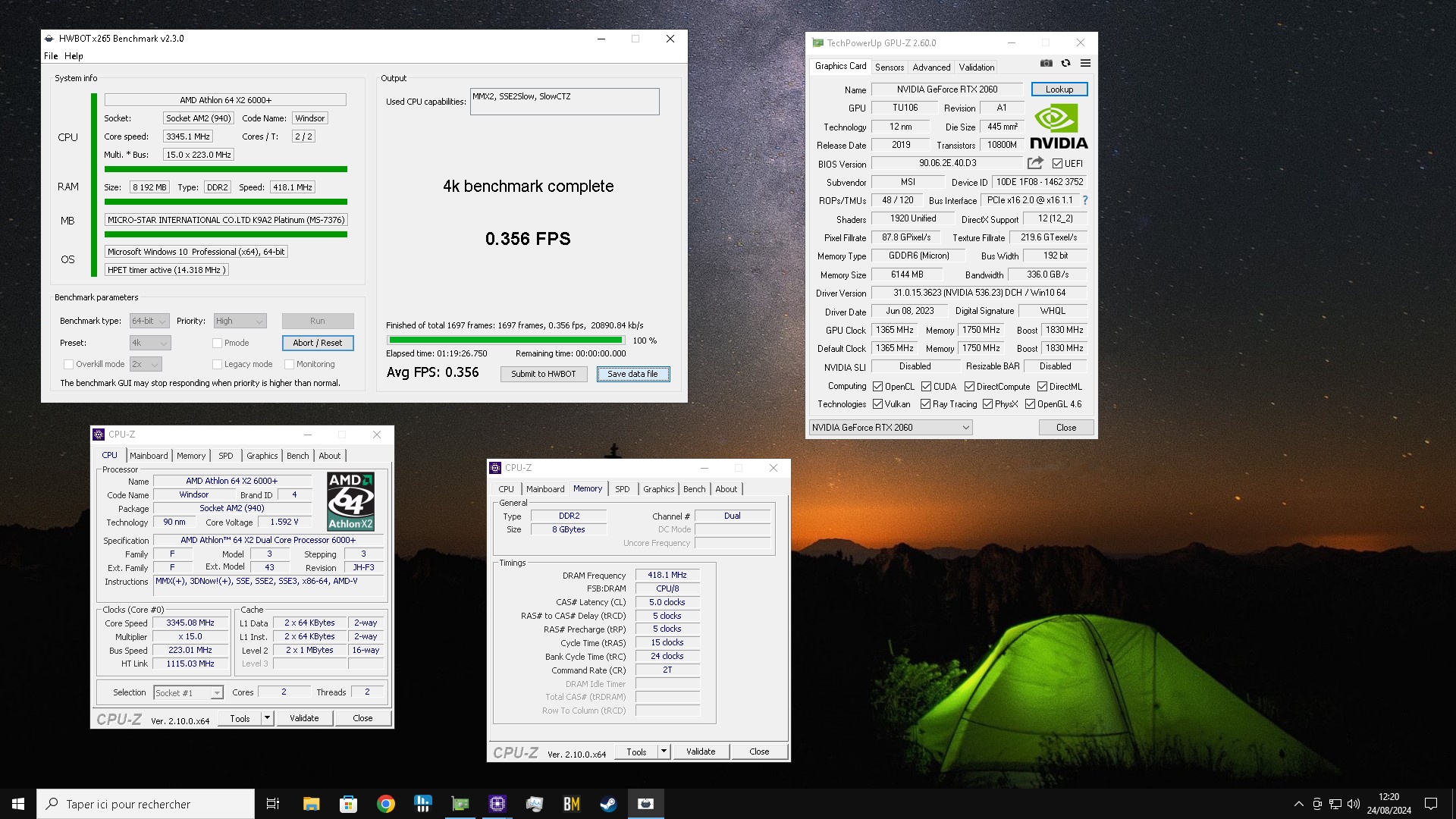Click the Windows taskbar search box
1456x819 pixels.
click(146, 804)
